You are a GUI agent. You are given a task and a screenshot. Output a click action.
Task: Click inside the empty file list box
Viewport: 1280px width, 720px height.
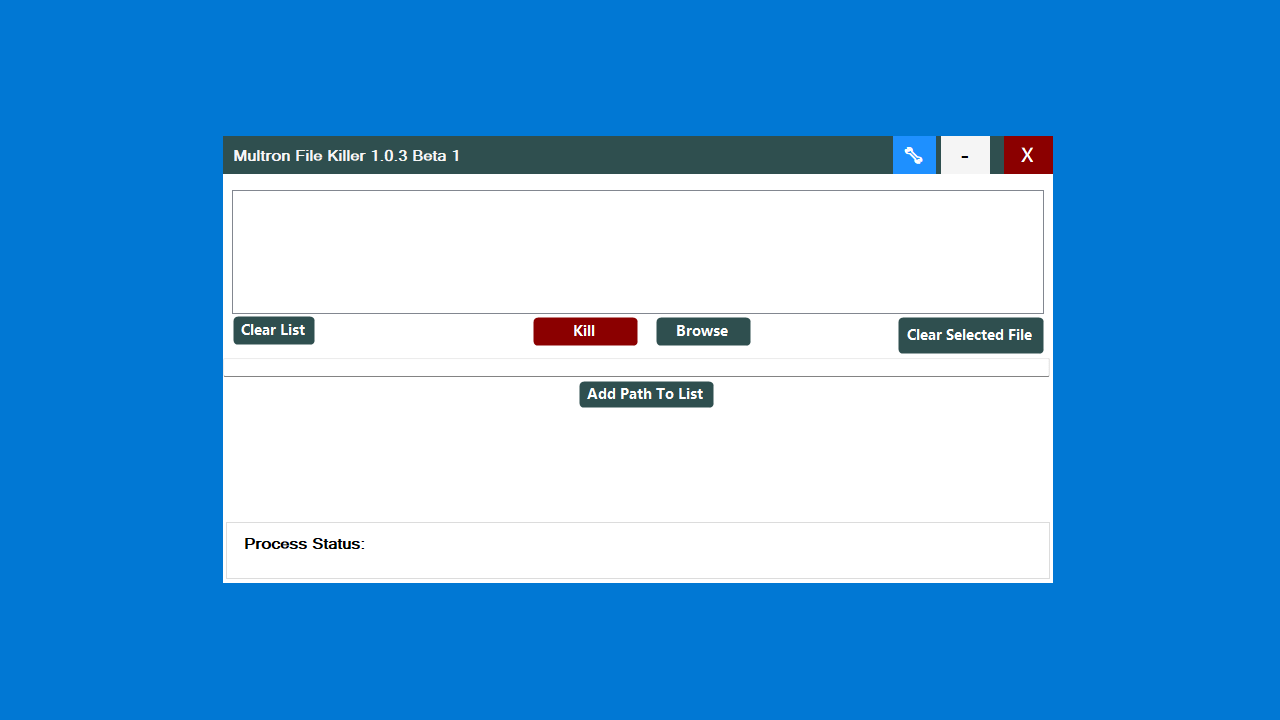637,251
